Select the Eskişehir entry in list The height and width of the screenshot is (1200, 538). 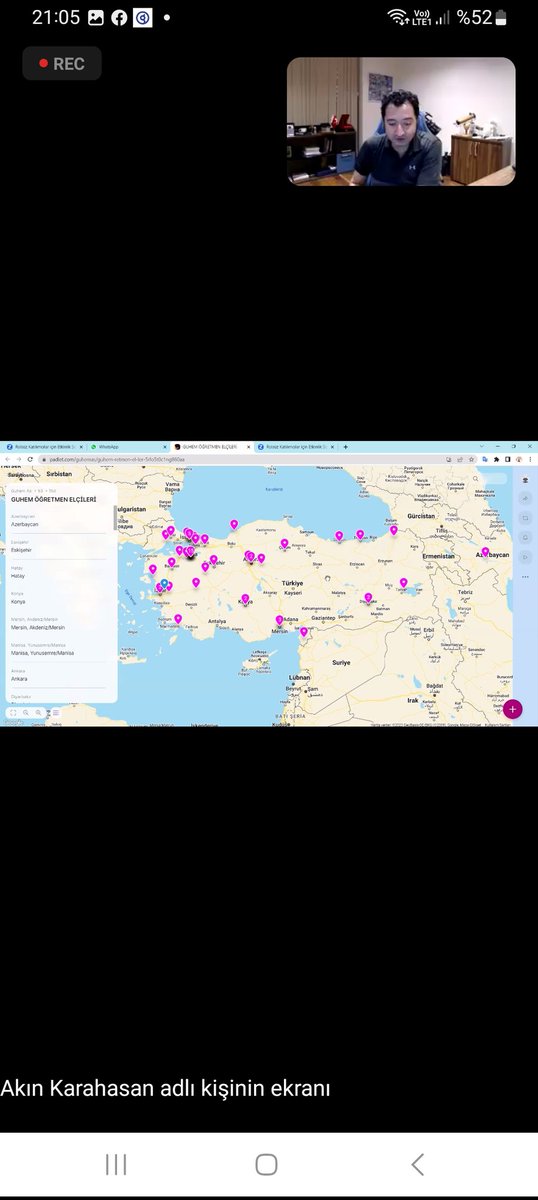(x=60, y=547)
